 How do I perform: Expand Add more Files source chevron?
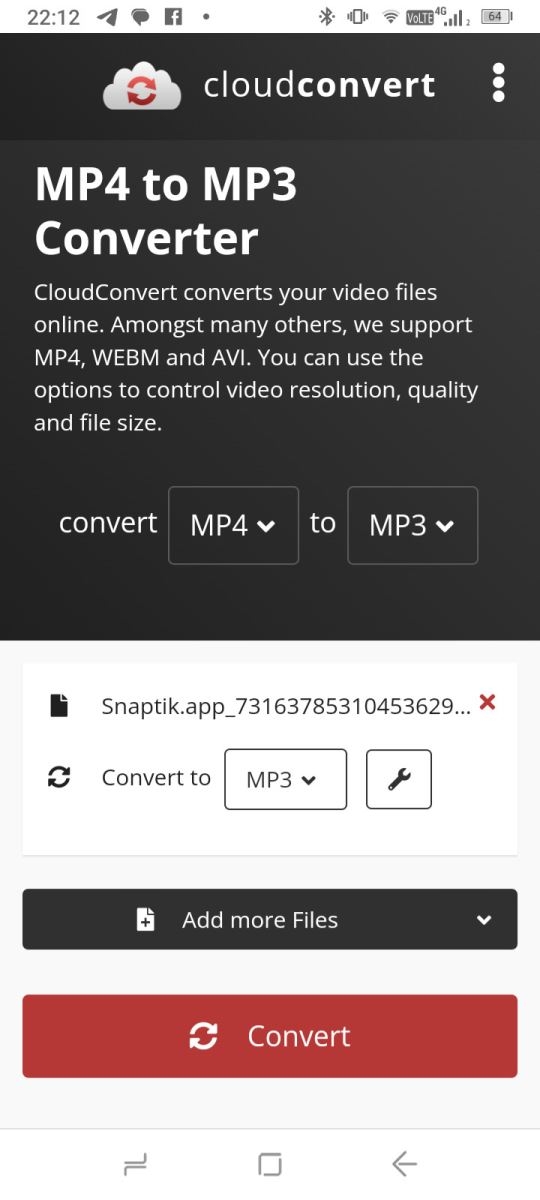(484, 920)
